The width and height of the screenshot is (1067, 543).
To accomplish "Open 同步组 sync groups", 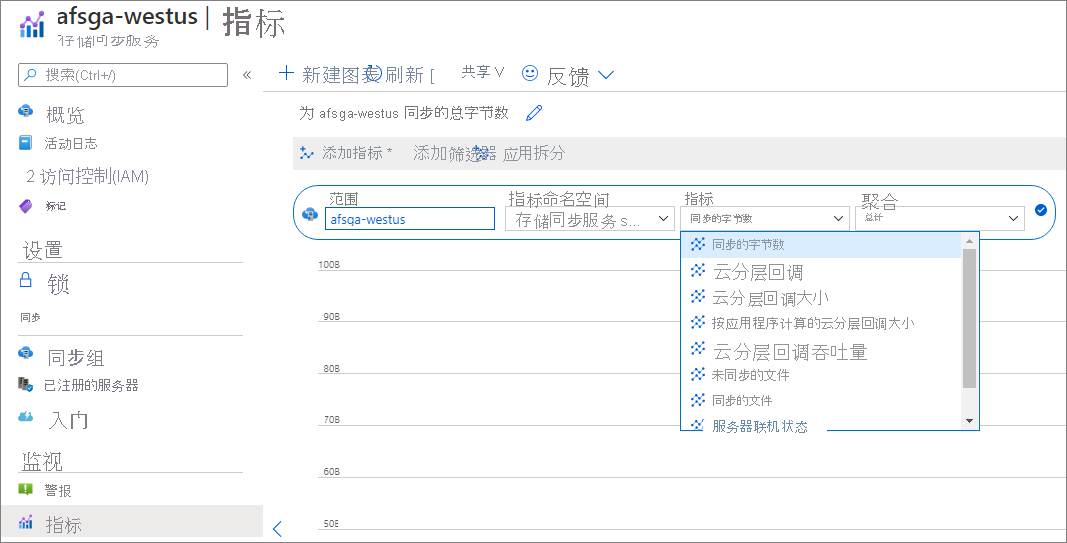I will [x=76, y=357].
